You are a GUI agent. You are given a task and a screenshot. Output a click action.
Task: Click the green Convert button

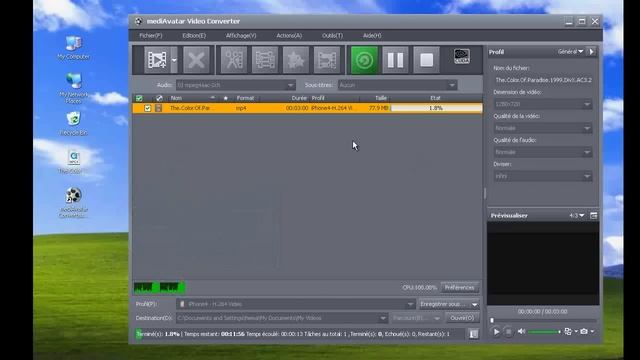[x=364, y=60]
